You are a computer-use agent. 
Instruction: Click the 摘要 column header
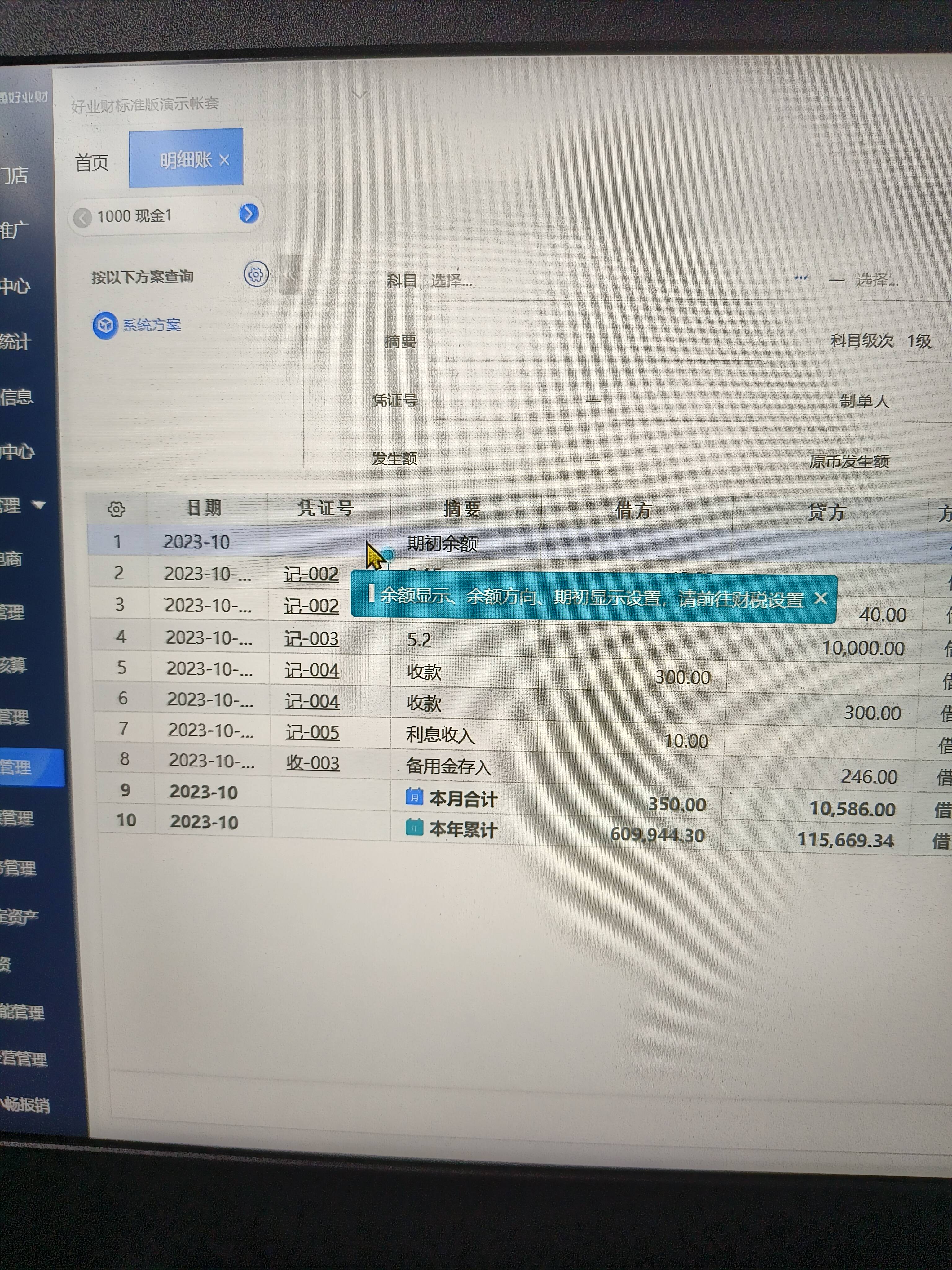click(x=462, y=509)
